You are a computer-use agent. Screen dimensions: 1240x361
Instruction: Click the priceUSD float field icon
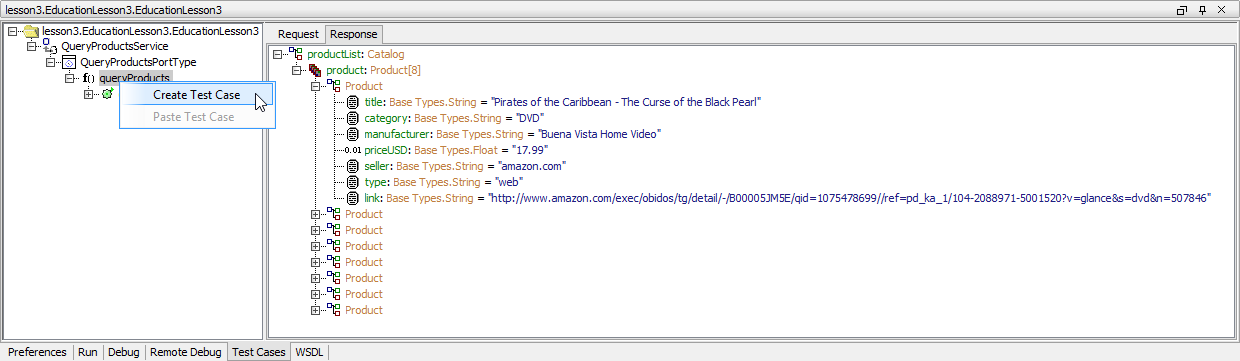(353, 150)
